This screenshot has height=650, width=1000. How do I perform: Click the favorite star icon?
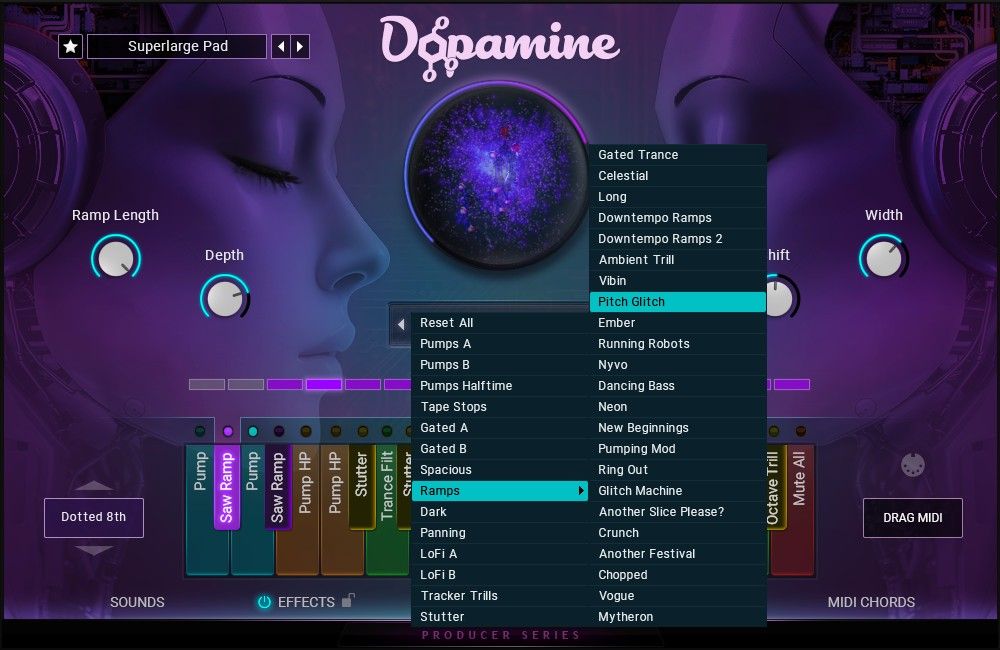tap(70, 47)
